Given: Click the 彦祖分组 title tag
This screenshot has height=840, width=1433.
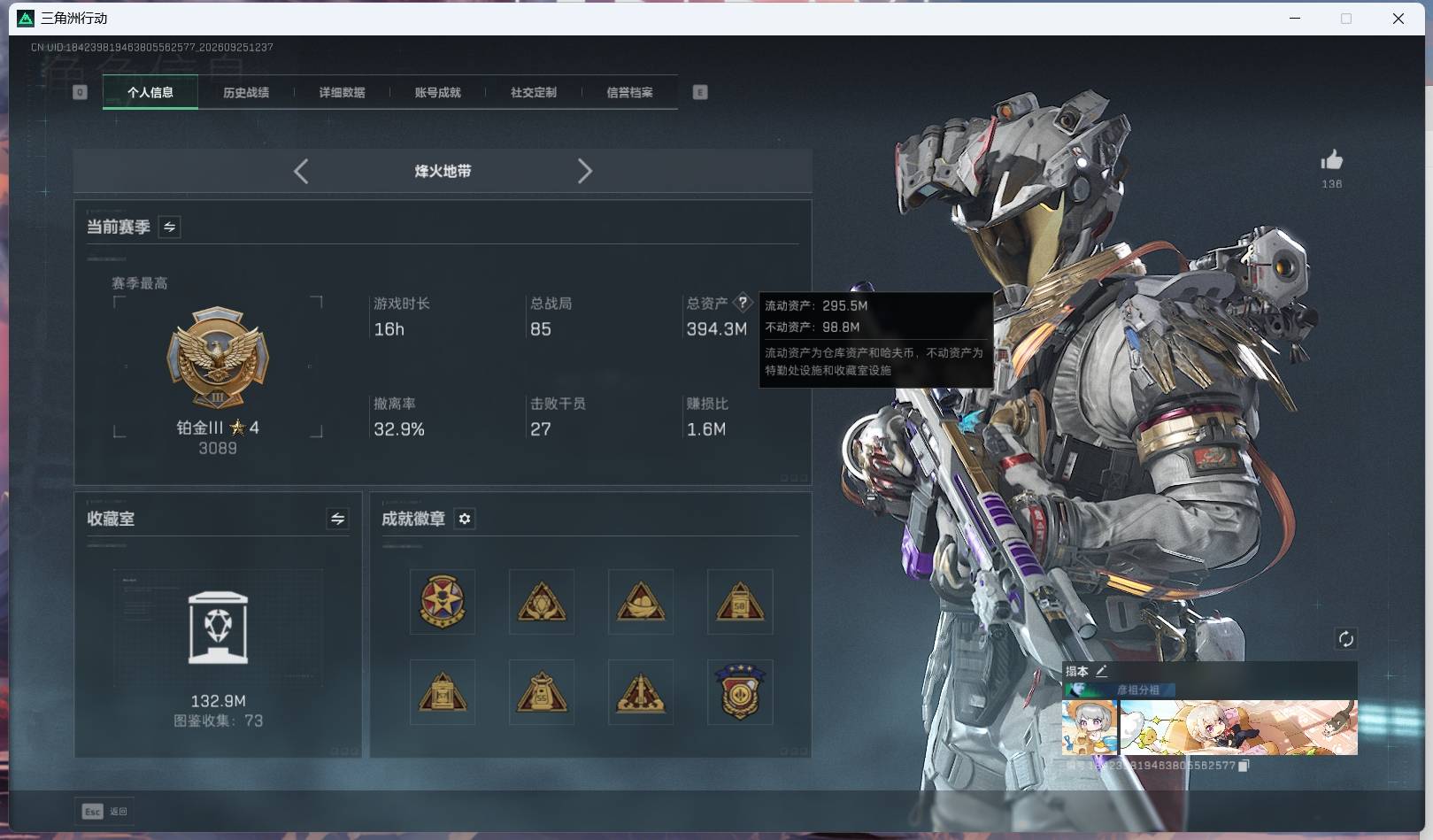Looking at the screenshot, I should (1137, 690).
